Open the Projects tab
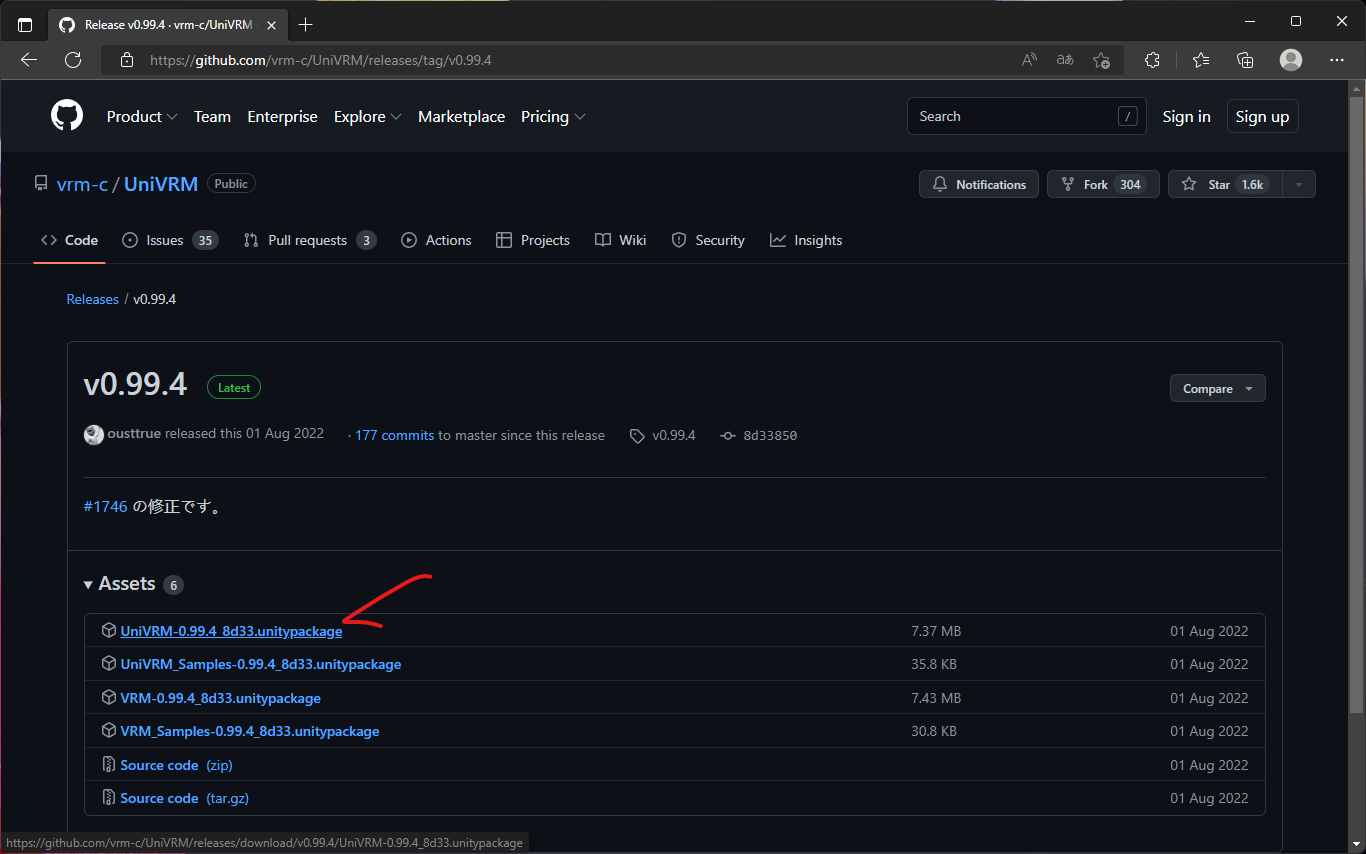Viewport: 1366px width, 854px height. click(x=533, y=240)
